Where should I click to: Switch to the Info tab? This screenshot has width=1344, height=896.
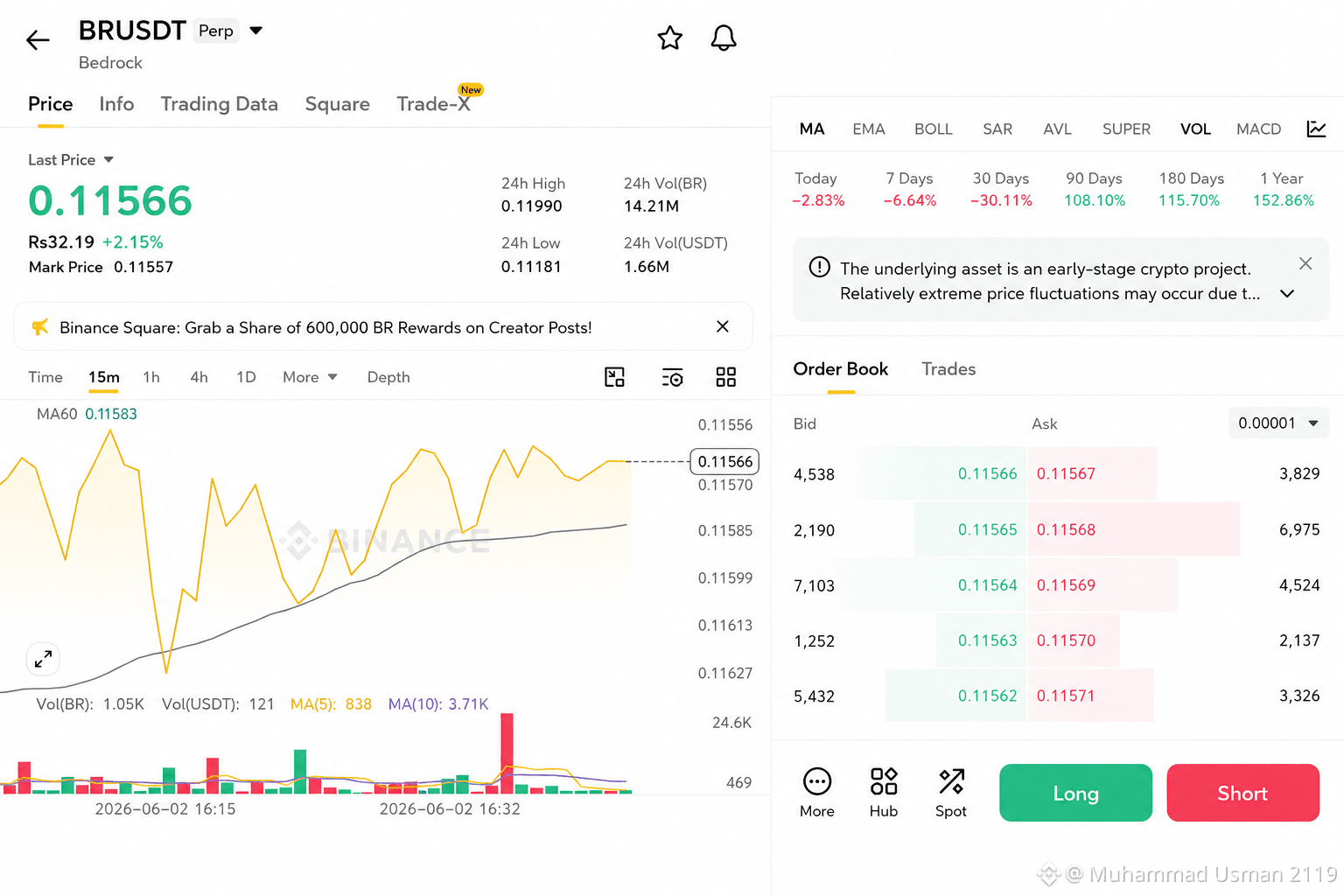click(x=116, y=104)
